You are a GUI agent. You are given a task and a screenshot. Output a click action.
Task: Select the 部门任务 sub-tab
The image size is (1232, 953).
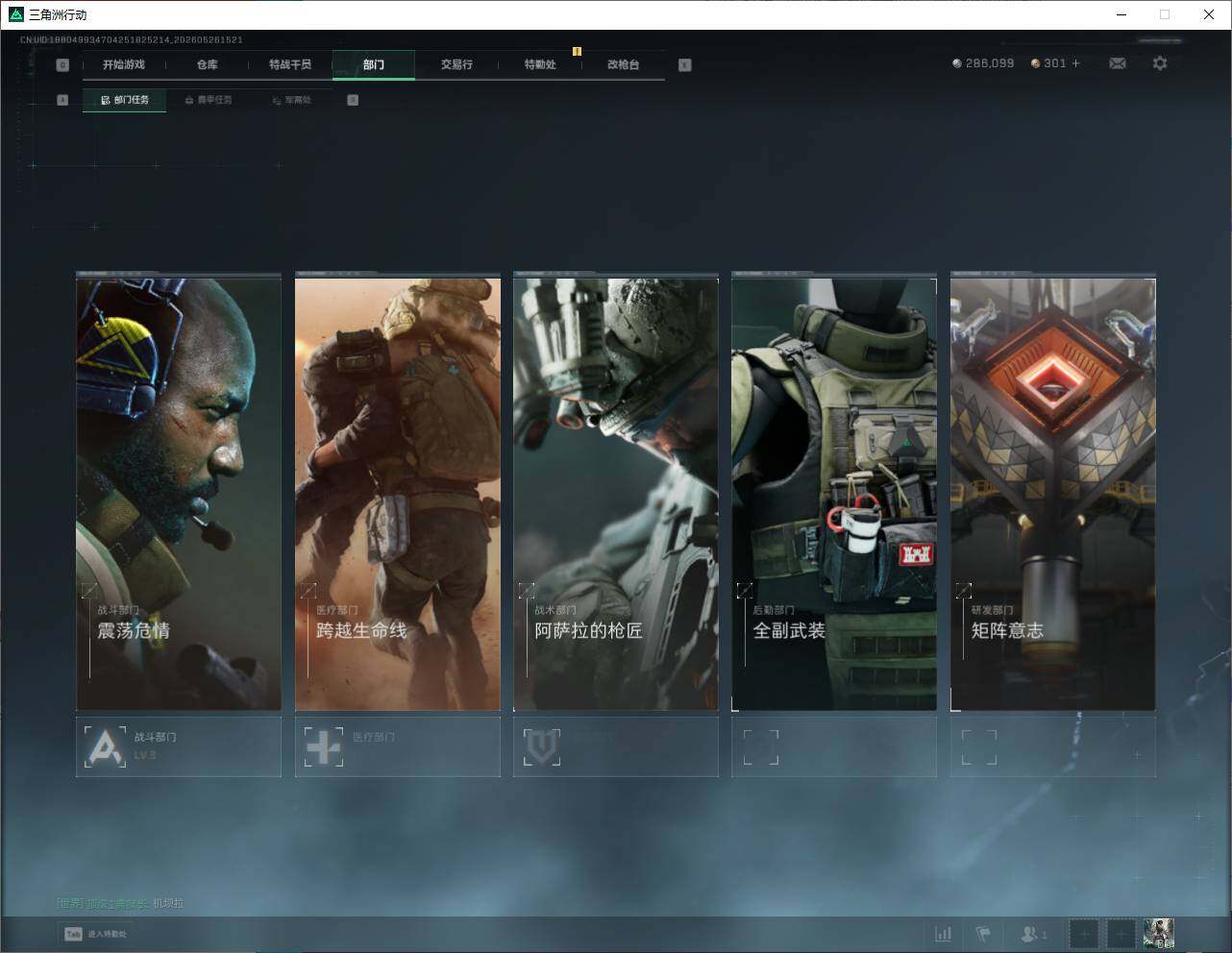[124, 100]
